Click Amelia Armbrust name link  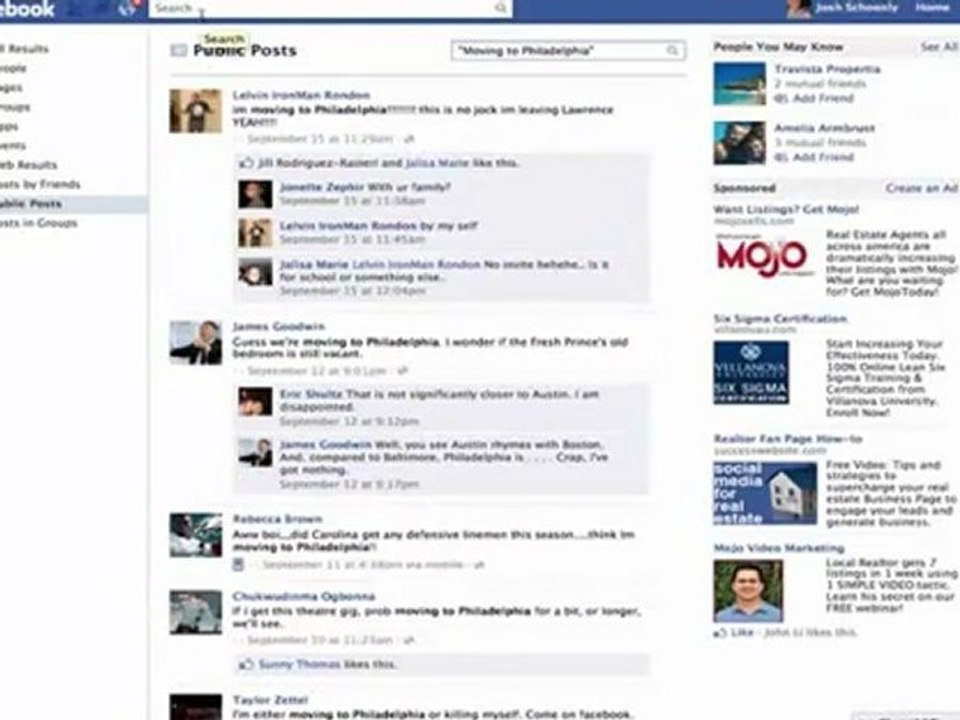(824, 128)
